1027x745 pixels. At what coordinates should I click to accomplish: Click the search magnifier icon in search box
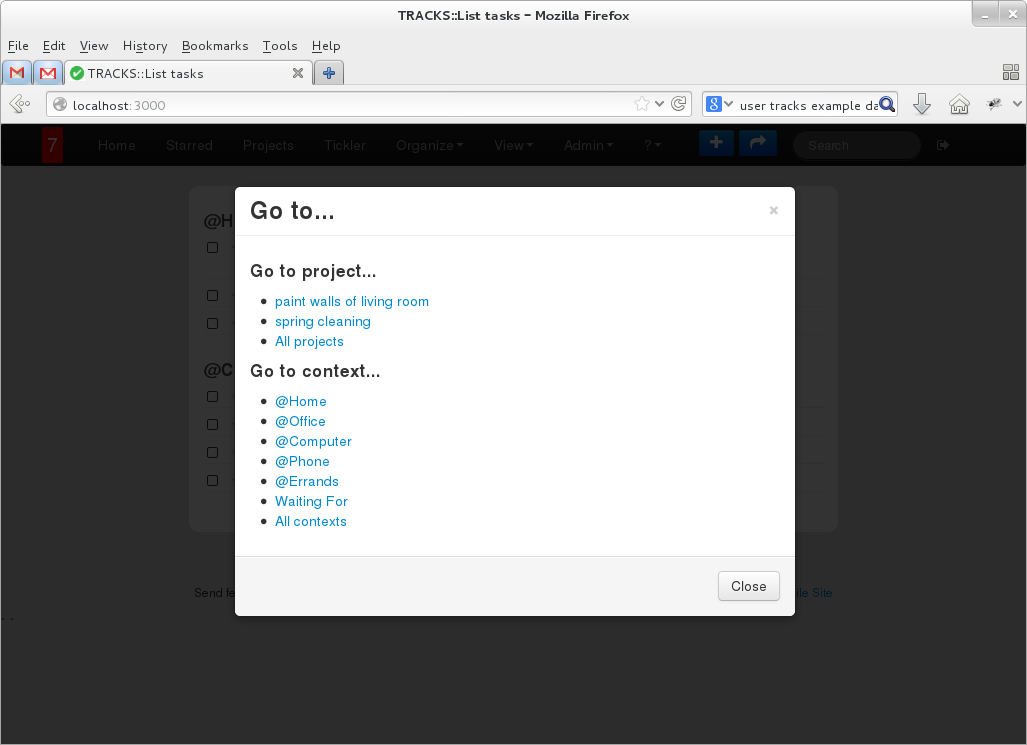[886, 104]
